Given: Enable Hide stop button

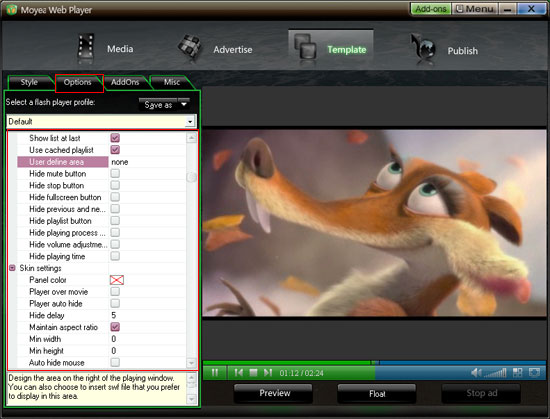Looking at the screenshot, I should 115,185.
